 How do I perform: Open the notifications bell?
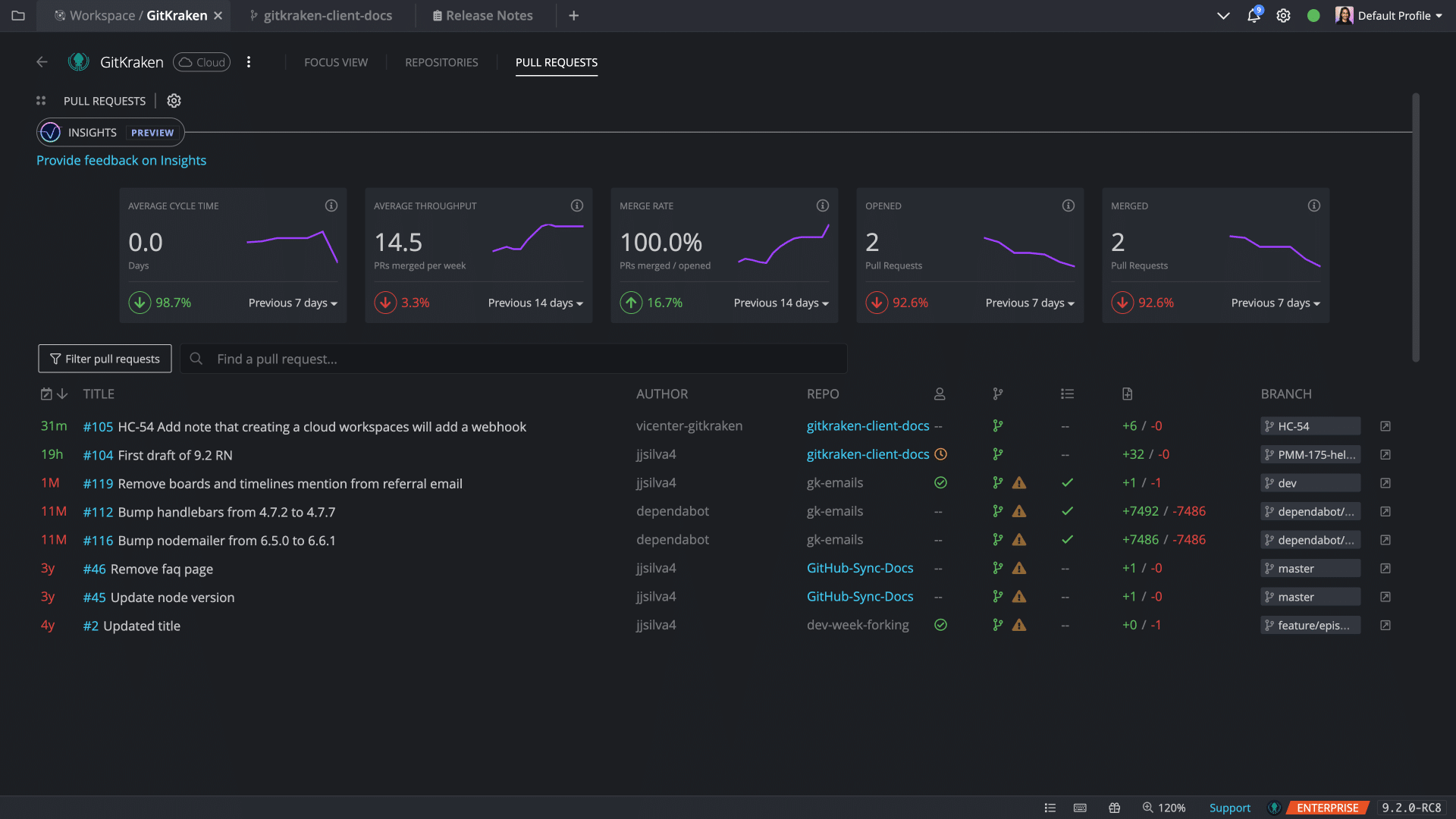coord(1254,15)
